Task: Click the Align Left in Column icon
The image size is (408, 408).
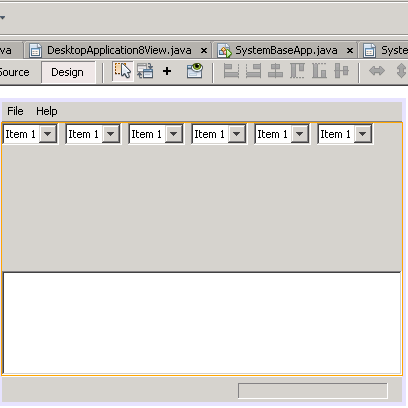Action: coord(231,71)
